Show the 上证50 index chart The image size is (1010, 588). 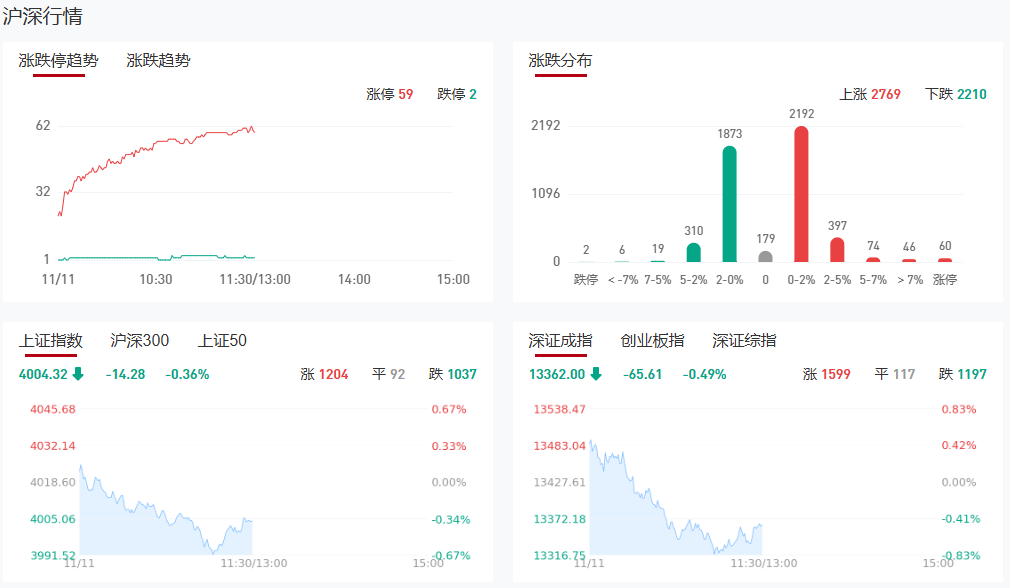[x=222, y=341]
